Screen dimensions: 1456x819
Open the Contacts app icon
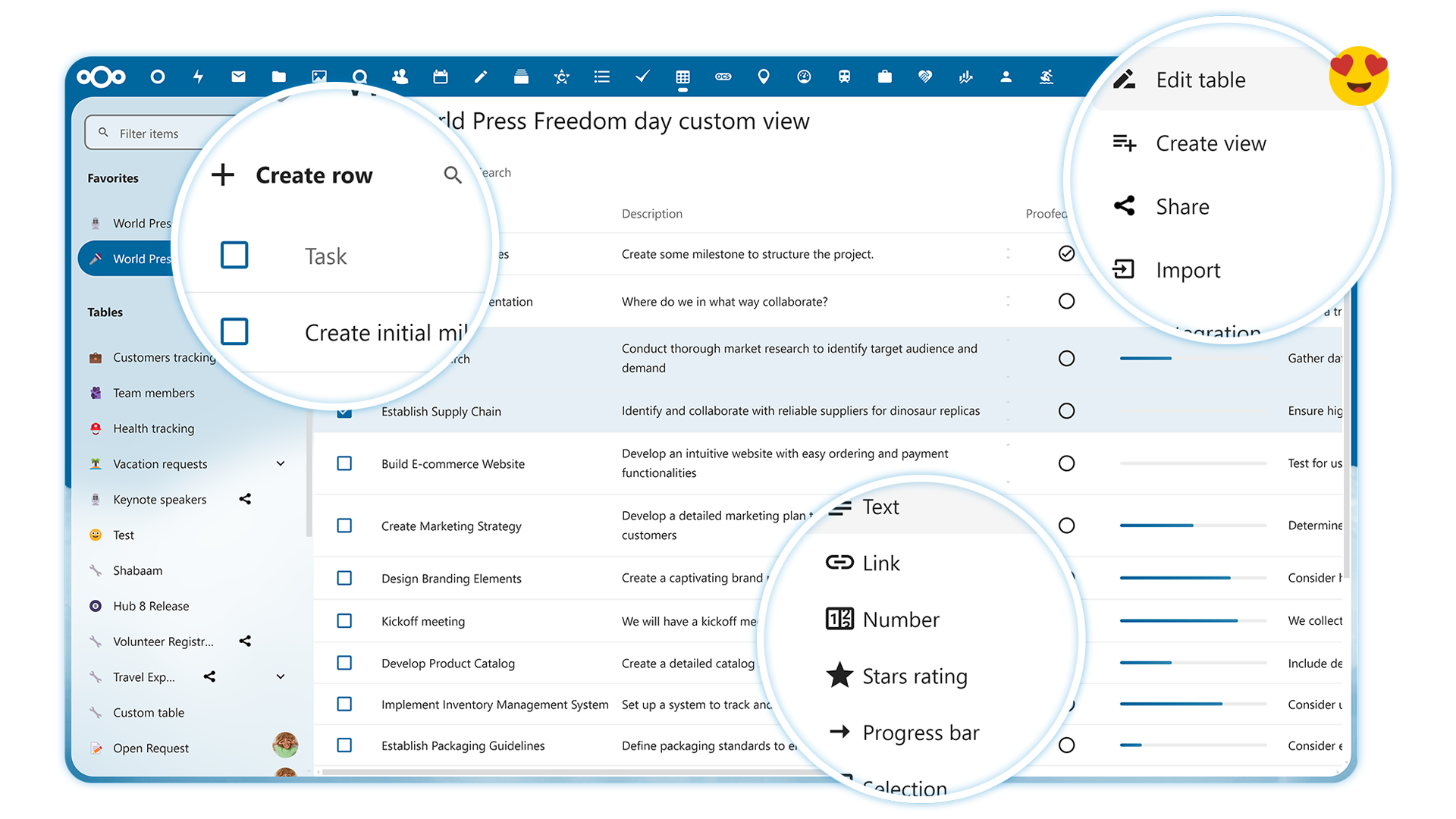400,77
